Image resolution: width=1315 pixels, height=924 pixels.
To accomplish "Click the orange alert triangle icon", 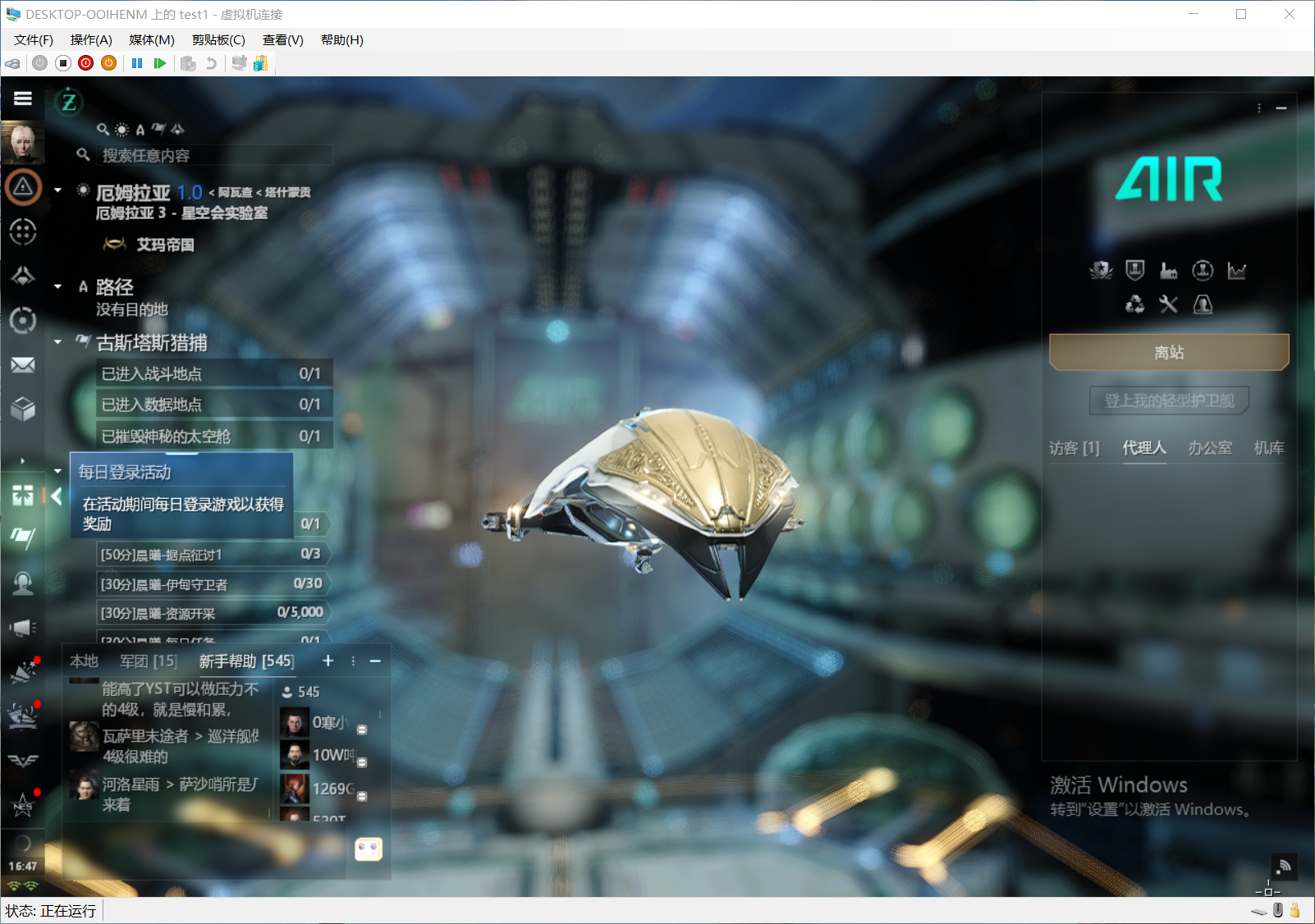I will tap(23, 187).
